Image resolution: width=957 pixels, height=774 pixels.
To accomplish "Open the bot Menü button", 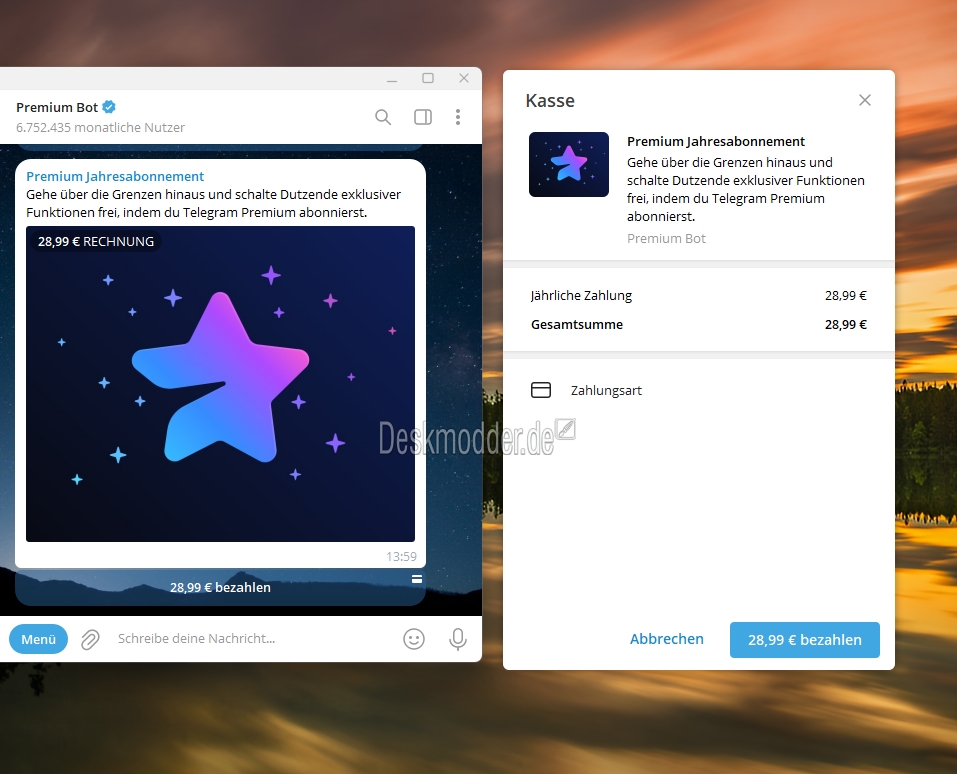I will (38, 639).
